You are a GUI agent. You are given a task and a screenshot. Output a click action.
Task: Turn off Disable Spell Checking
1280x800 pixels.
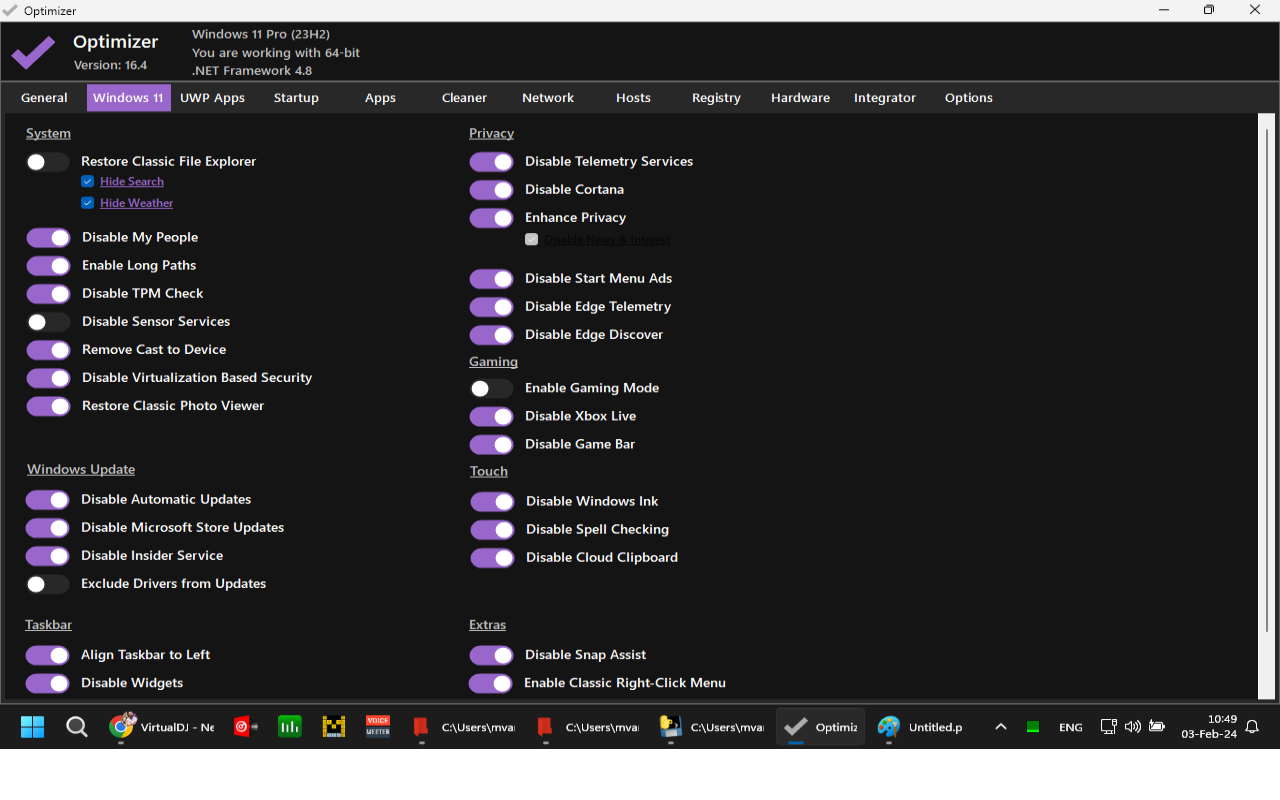point(492,530)
